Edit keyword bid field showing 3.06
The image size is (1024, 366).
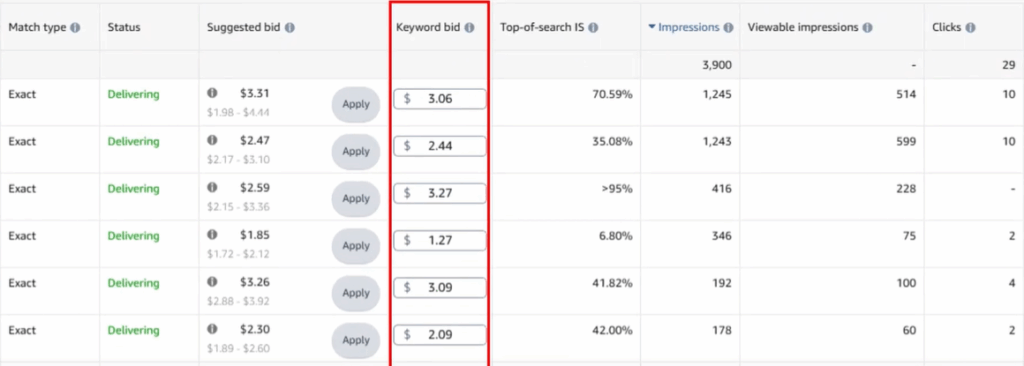tap(440, 99)
